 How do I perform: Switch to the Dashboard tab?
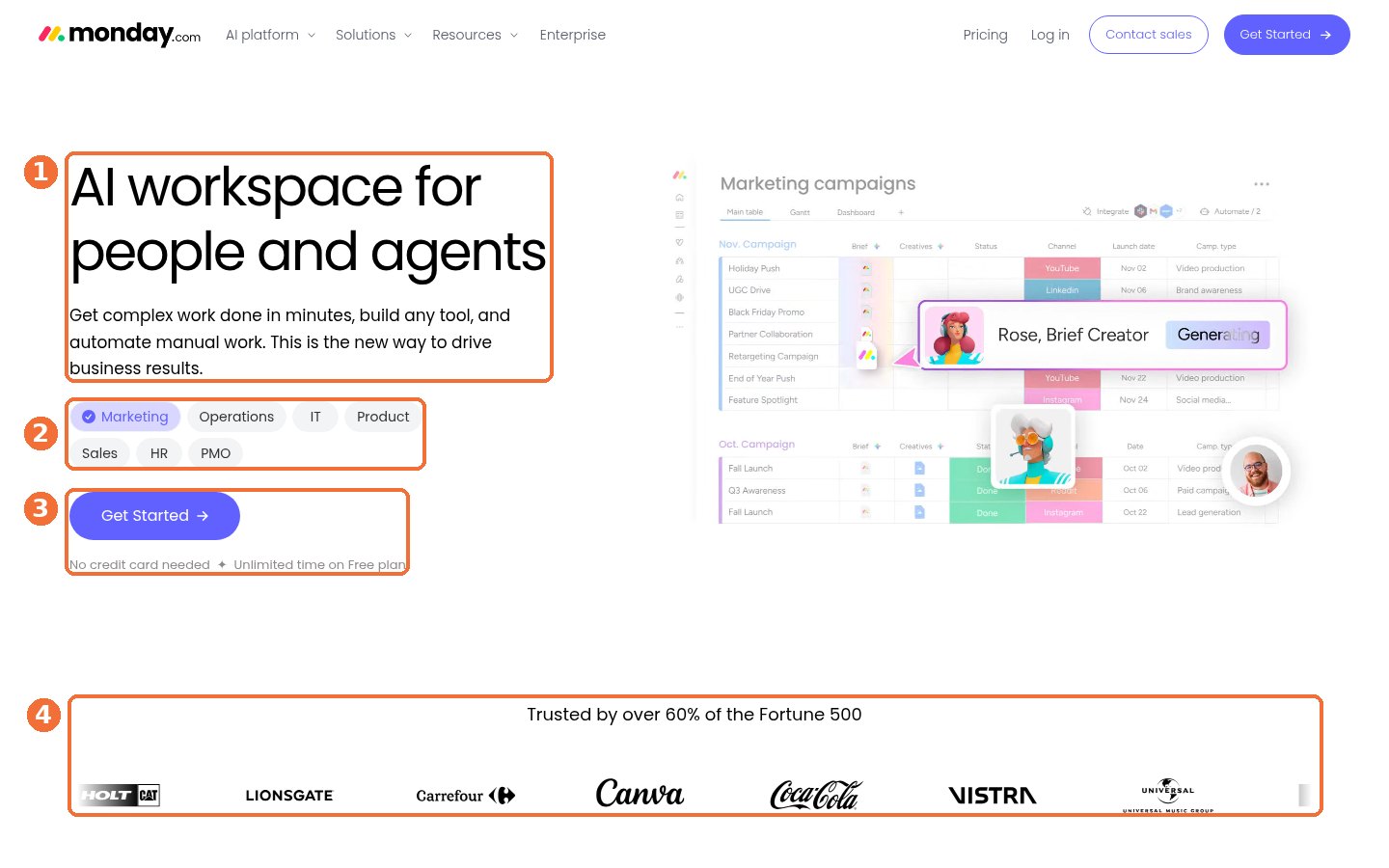(x=856, y=212)
